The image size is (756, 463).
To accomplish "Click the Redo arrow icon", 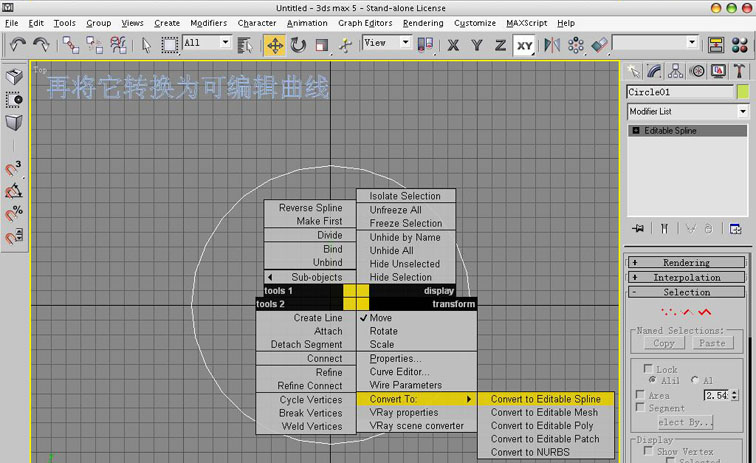I will point(41,45).
